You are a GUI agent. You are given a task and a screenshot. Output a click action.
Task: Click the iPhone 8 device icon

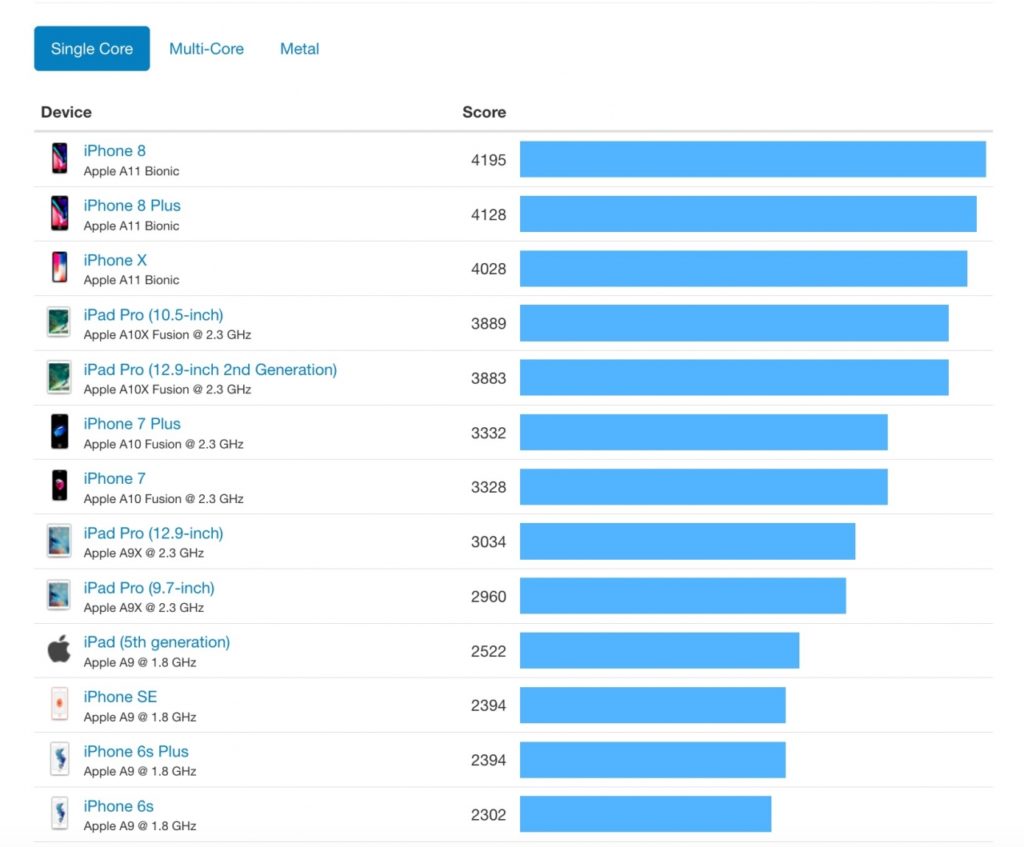point(59,159)
